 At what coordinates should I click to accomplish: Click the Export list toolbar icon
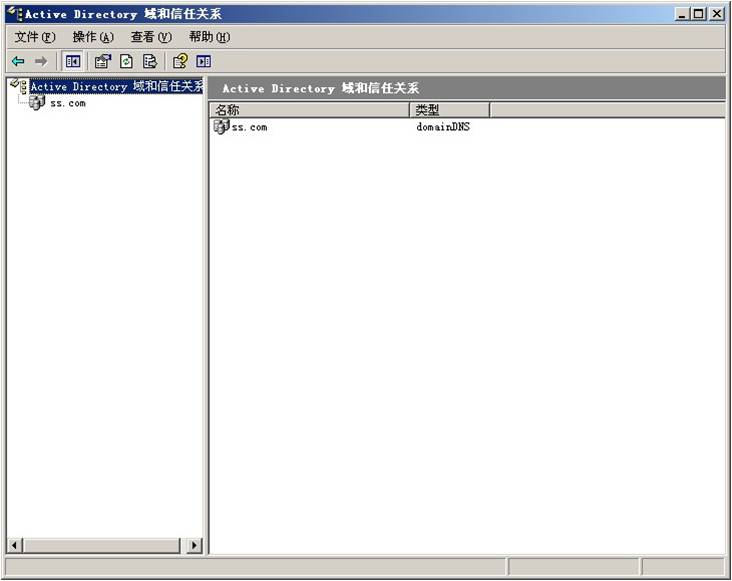coord(150,61)
